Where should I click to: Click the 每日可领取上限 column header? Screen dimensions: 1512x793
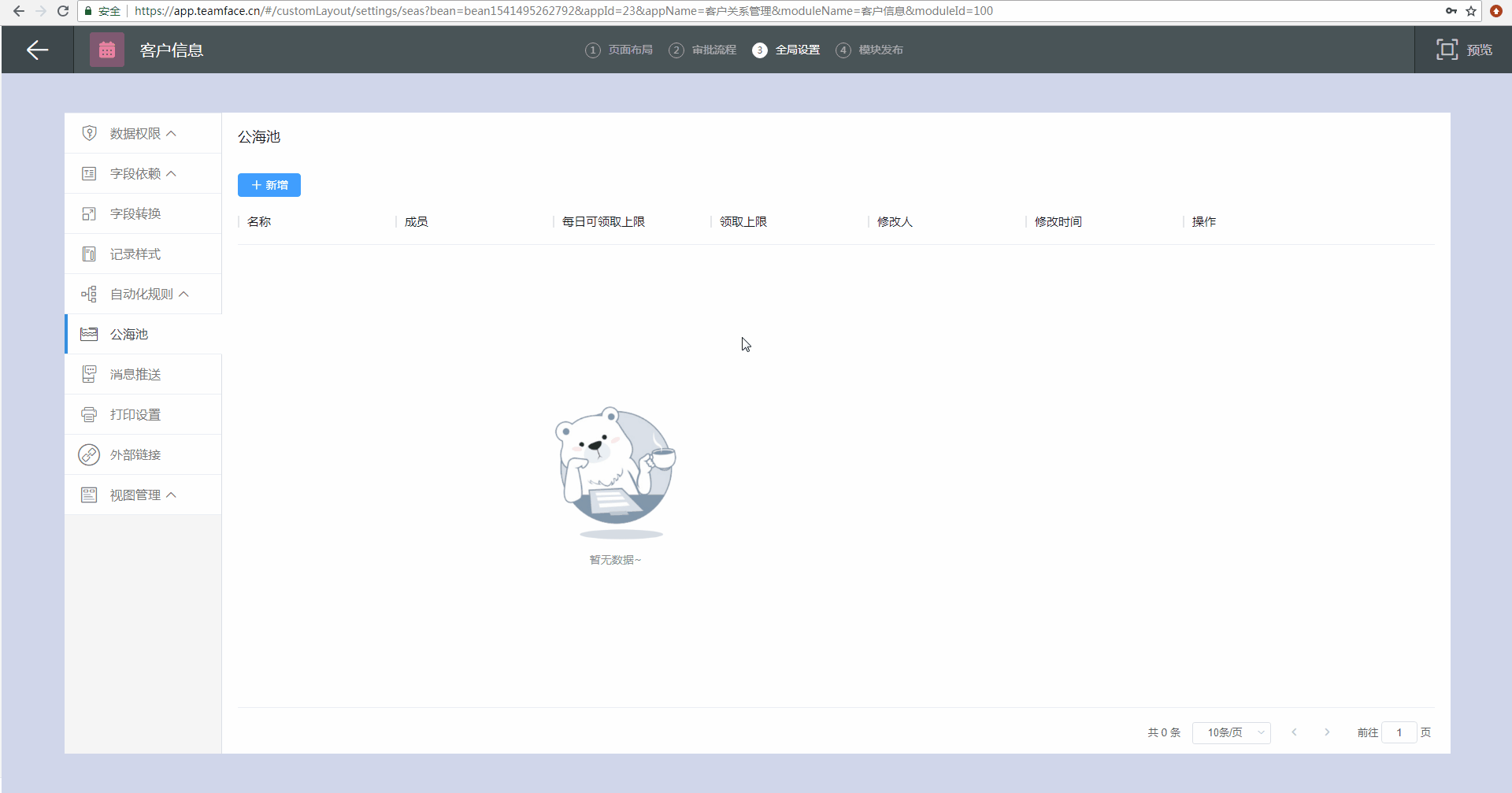point(603,222)
